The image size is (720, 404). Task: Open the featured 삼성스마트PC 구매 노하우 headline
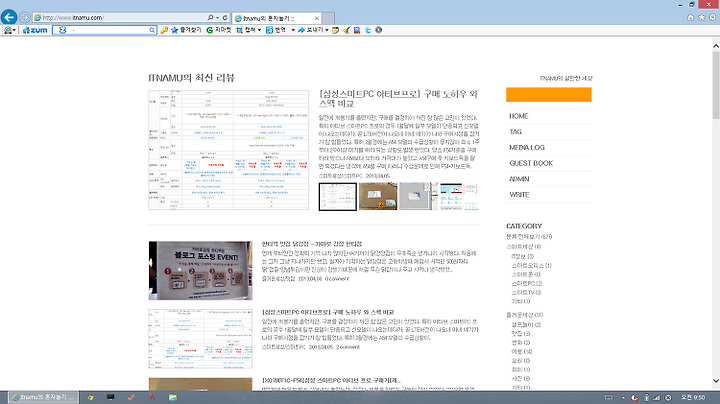click(398, 99)
